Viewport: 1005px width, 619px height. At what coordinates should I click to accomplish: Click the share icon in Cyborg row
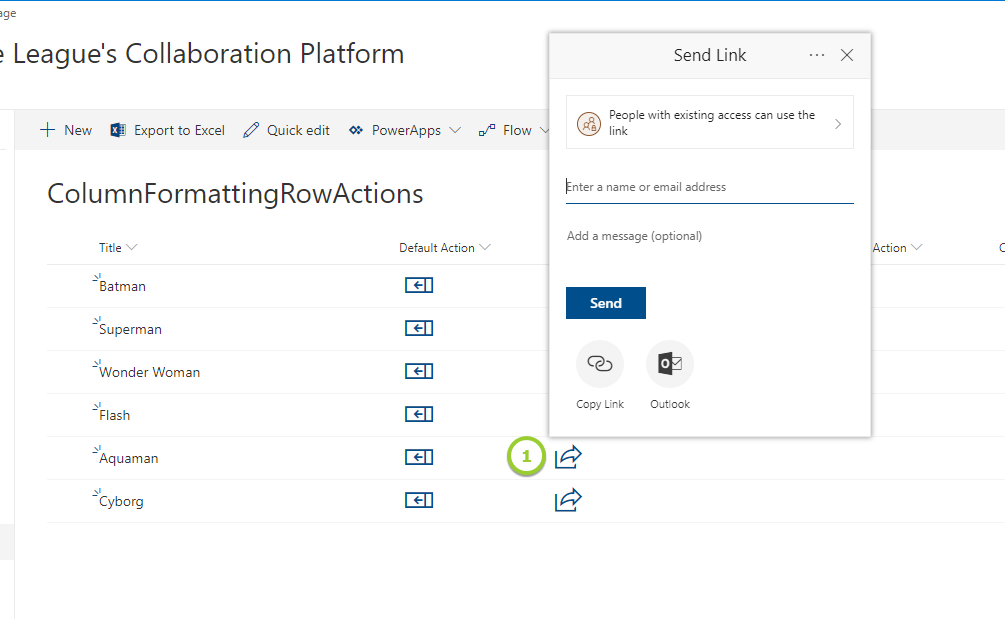click(x=568, y=499)
